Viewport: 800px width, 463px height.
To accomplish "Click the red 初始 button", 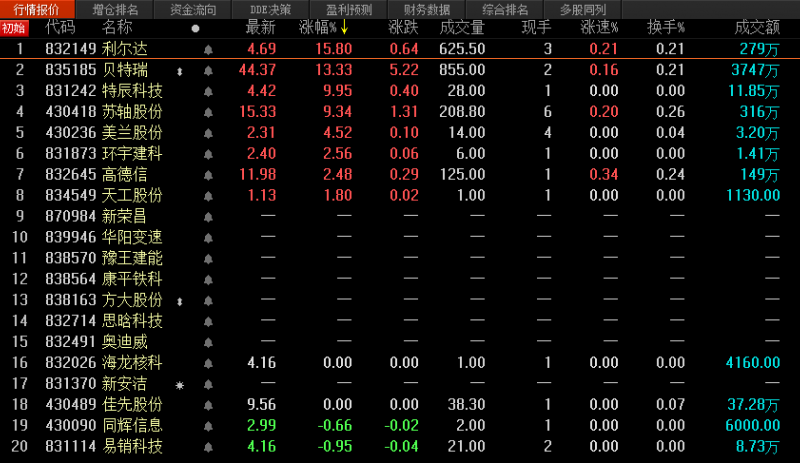I will [14, 28].
